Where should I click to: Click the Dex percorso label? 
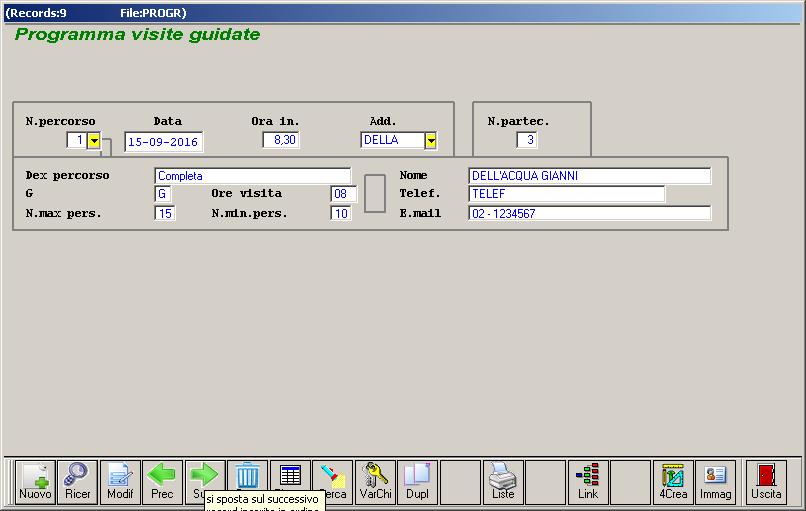[x=67, y=175]
